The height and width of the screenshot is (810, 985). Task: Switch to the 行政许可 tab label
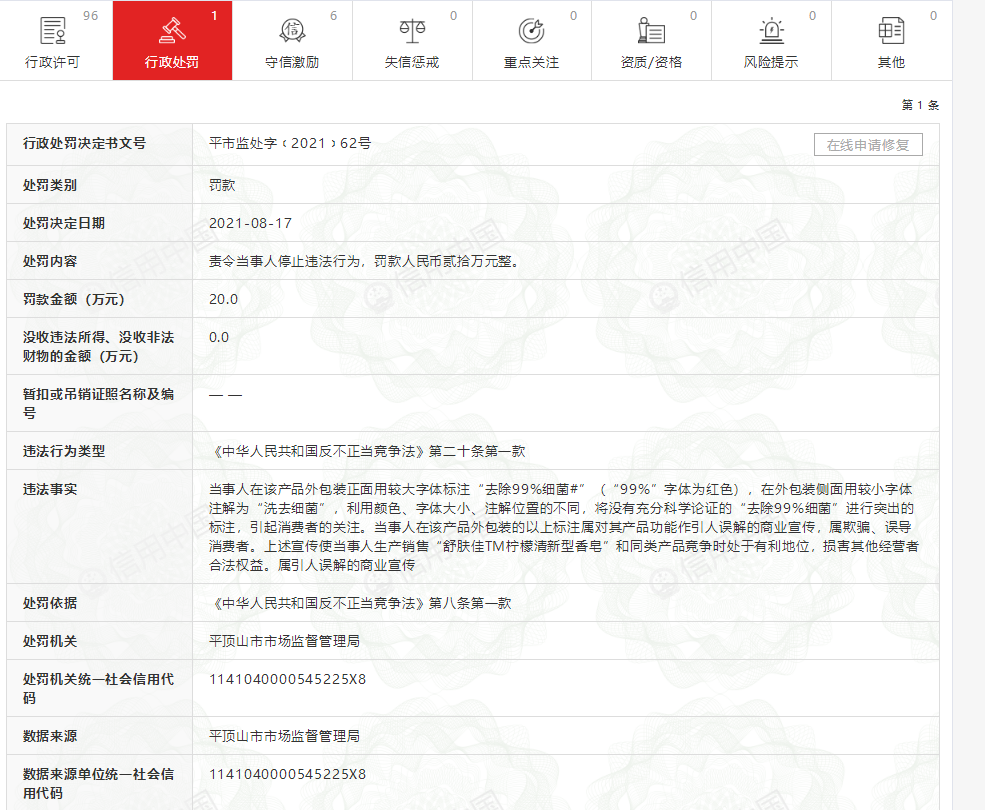52,62
